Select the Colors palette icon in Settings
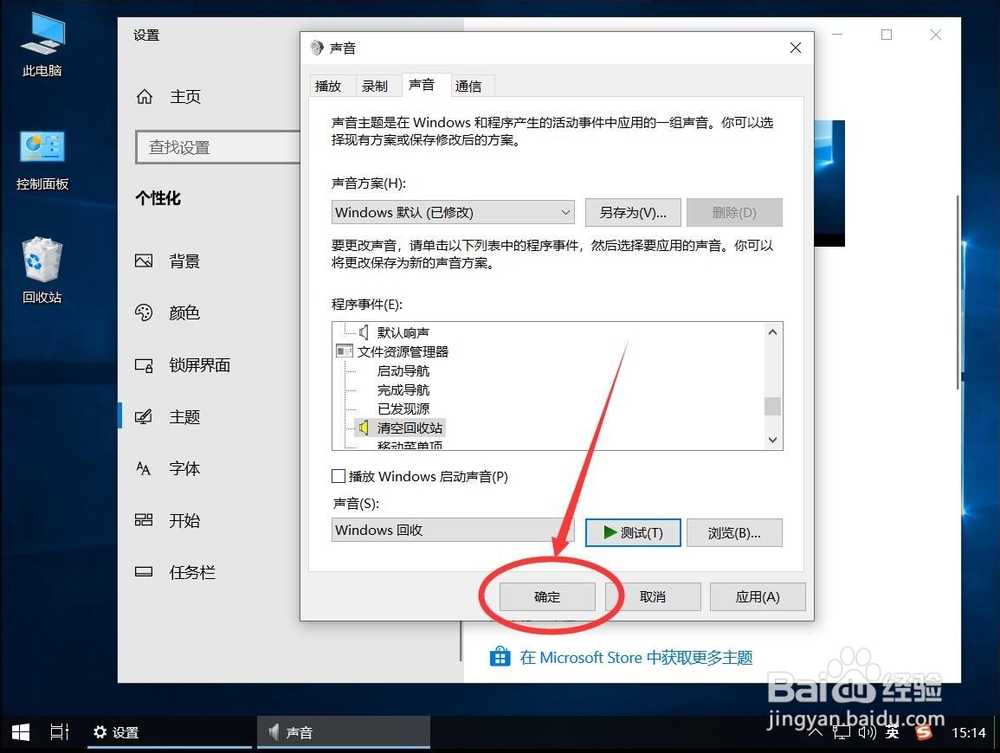This screenshot has width=1000, height=753. [143, 312]
